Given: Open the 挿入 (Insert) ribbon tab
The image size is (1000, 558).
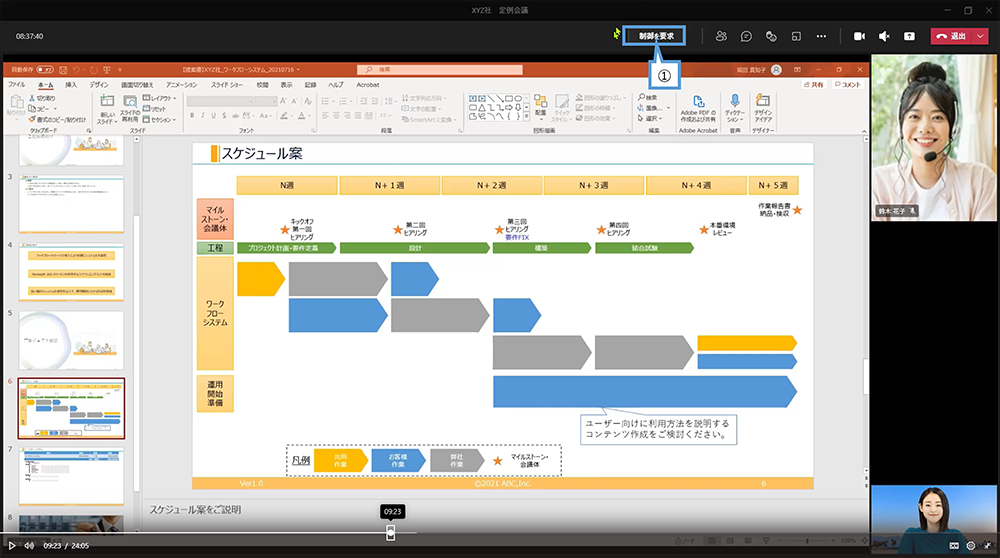Looking at the screenshot, I should (71, 84).
